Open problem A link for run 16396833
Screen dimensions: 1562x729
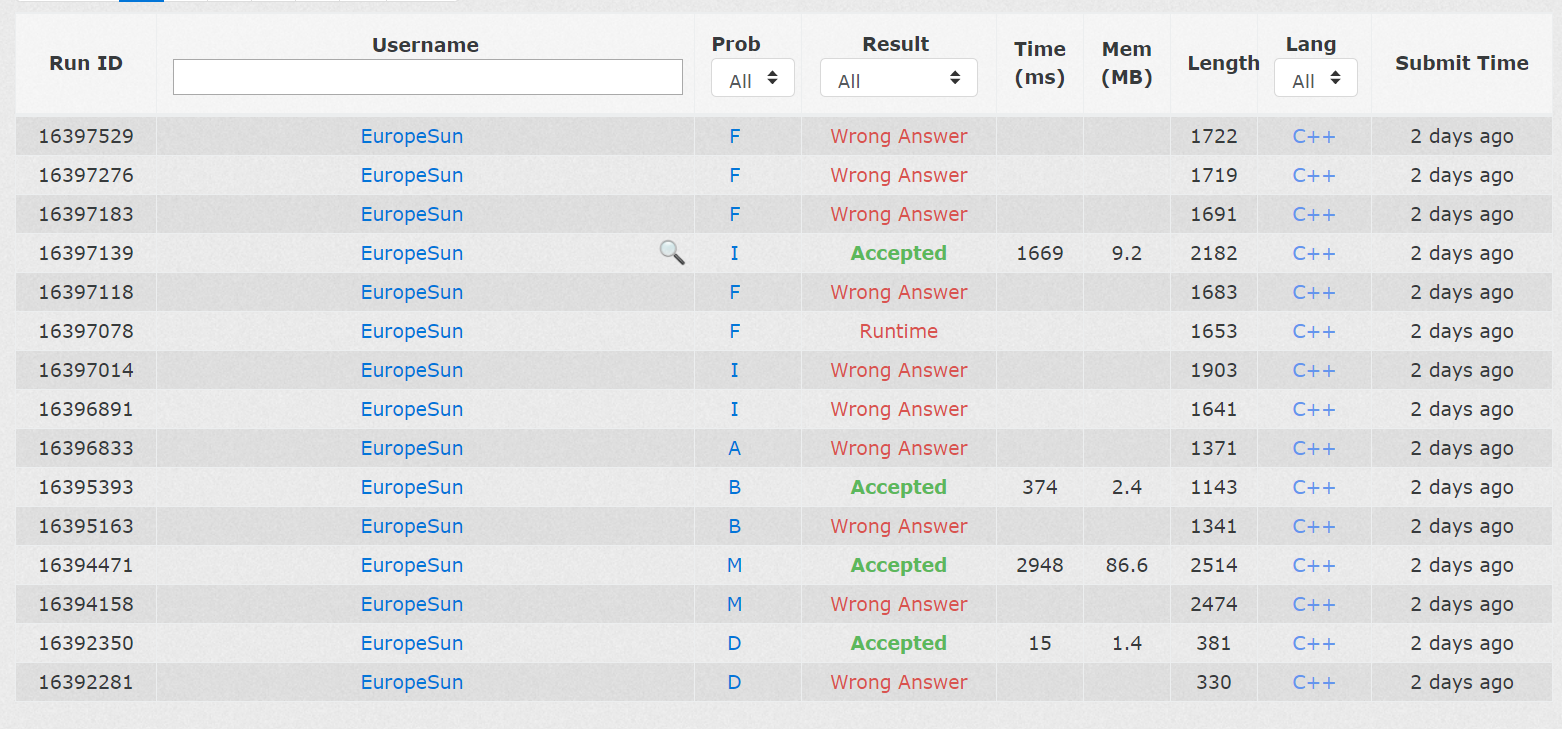point(734,448)
